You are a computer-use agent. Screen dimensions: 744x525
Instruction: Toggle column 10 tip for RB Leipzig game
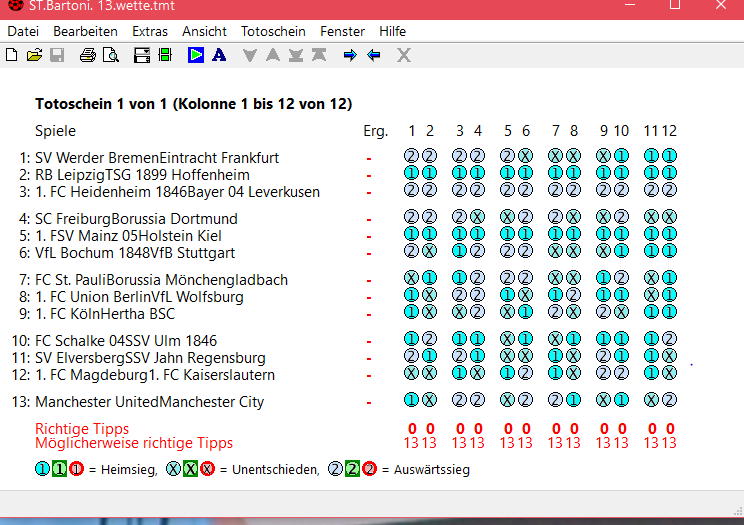coord(621,173)
